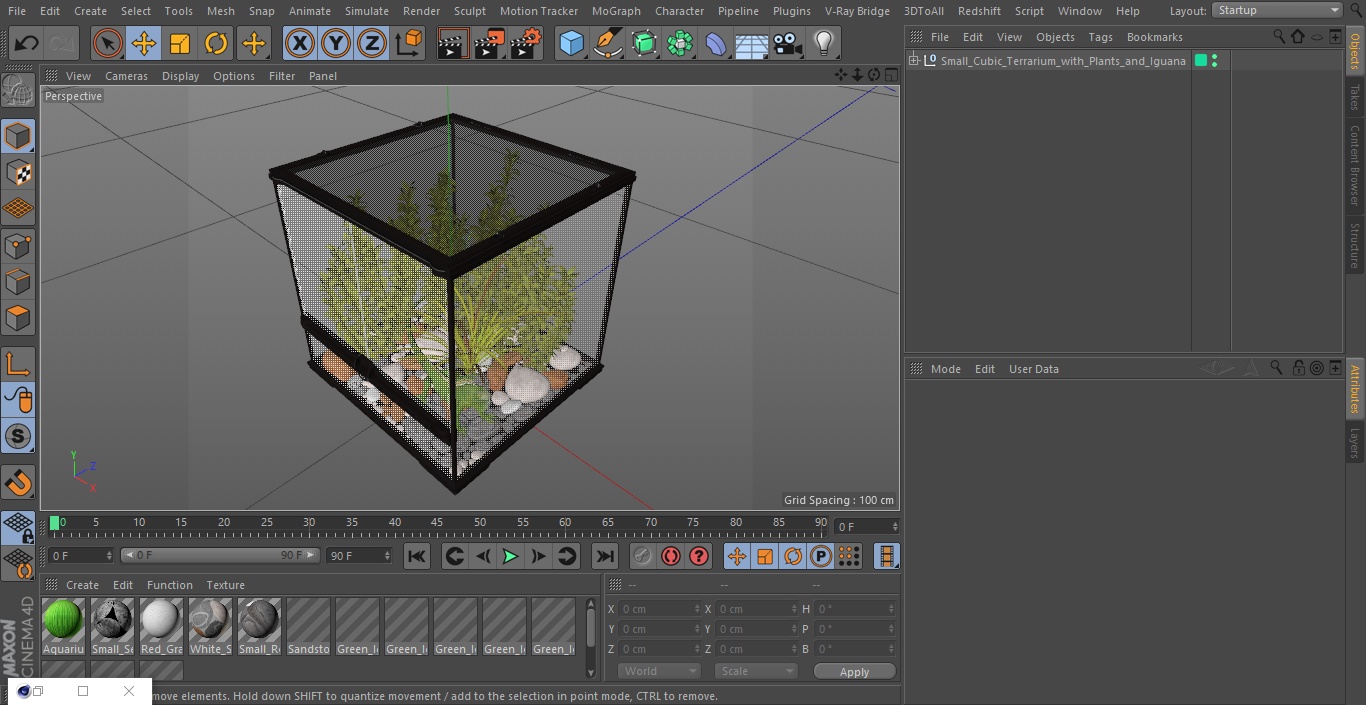Select the Live Selection tool
The width and height of the screenshot is (1366, 705).
107,43
